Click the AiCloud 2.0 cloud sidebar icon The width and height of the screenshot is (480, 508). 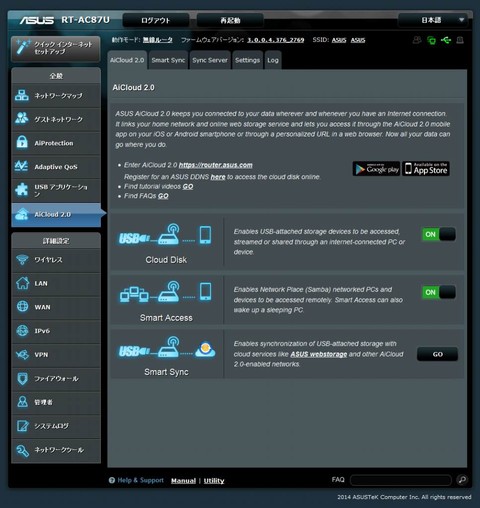[x=22, y=214]
